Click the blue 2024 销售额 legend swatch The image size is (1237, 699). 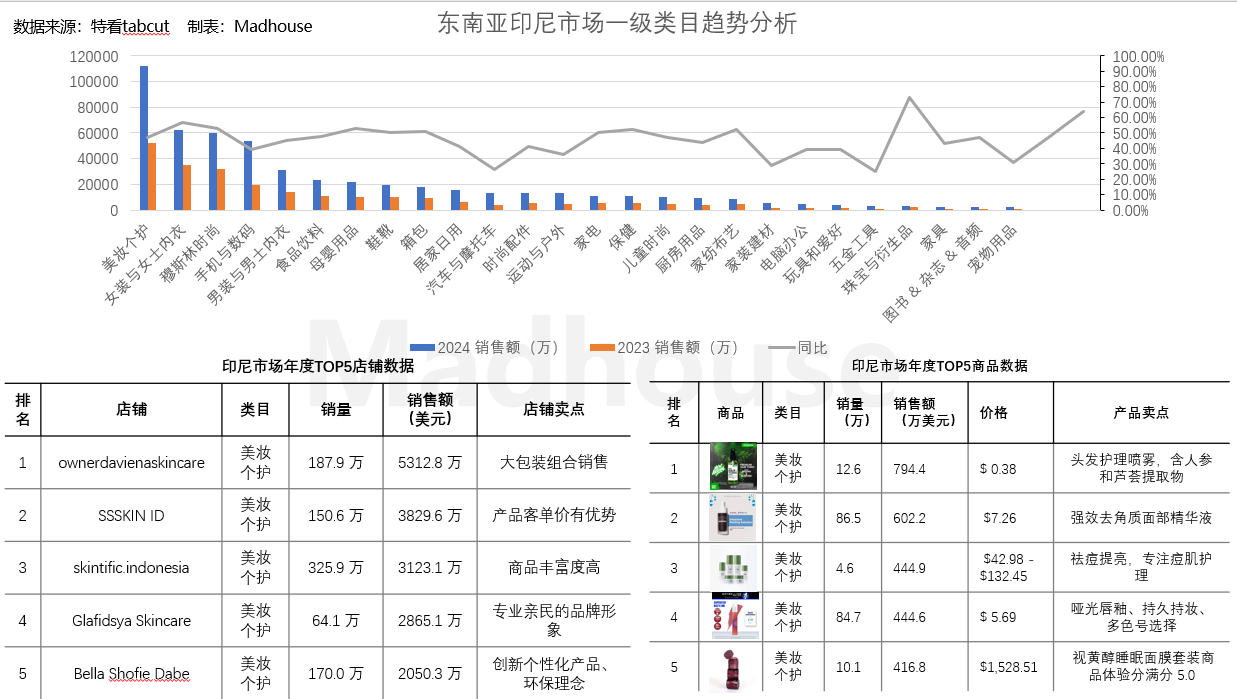[422, 348]
